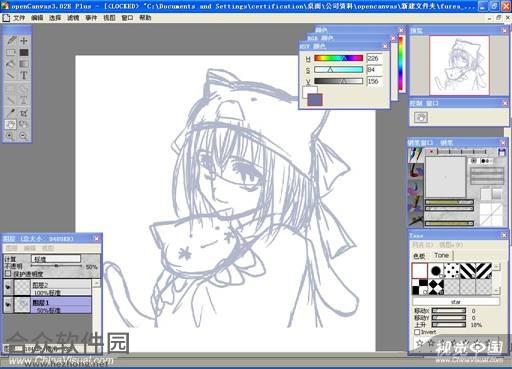Choose the rotate canvas tool
The height and width of the screenshot is (369, 512).
[24, 125]
